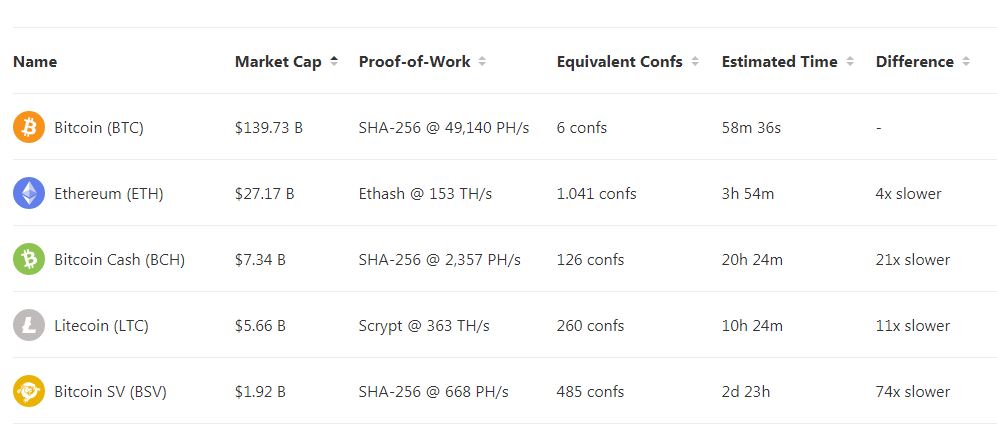Image resolution: width=997 pixels, height=425 pixels.
Task: Click the green Bitcoin Cash logo icon
Action: (x=29, y=260)
